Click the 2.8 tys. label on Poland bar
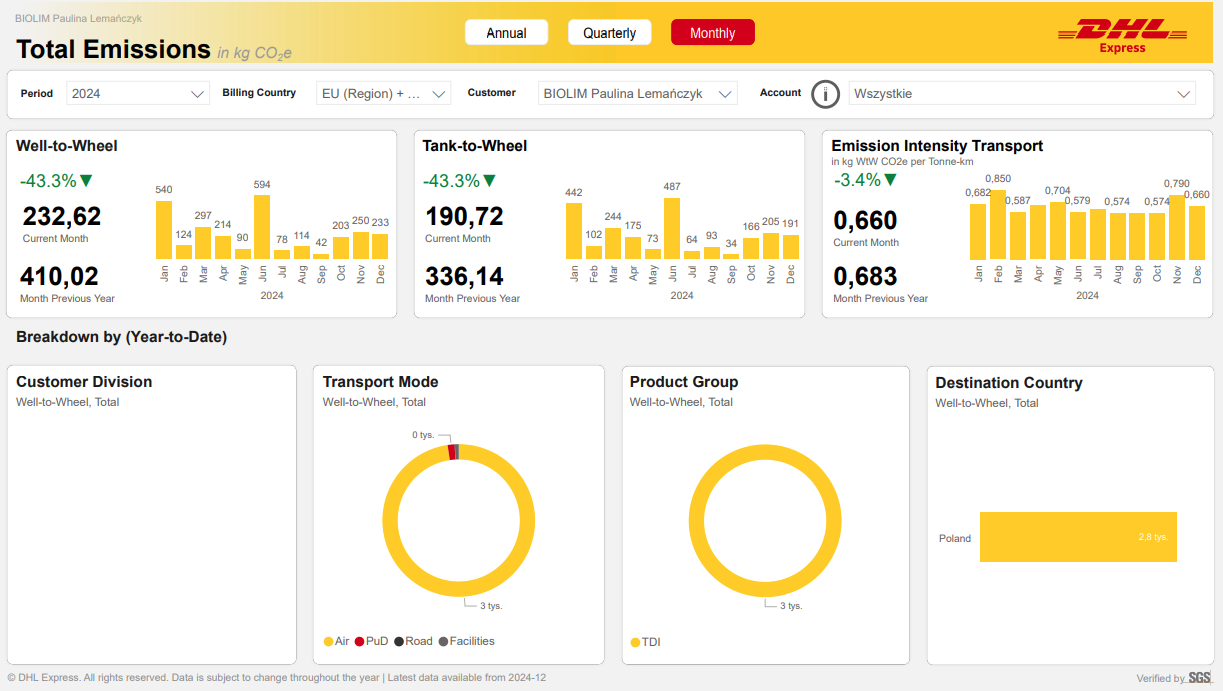 (1153, 537)
